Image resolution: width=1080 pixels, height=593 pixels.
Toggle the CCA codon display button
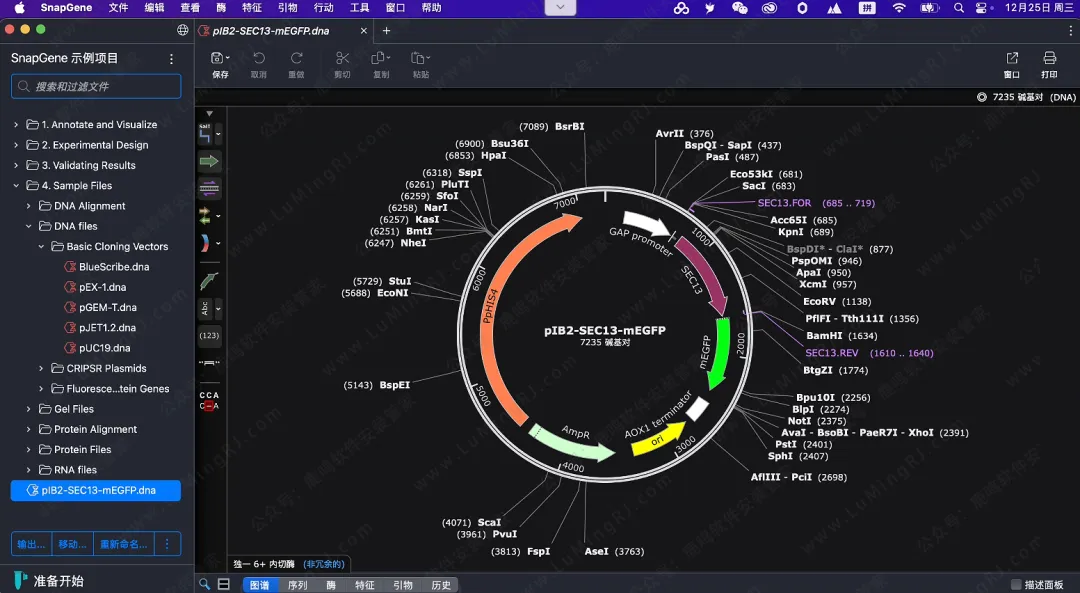tap(209, 401)
